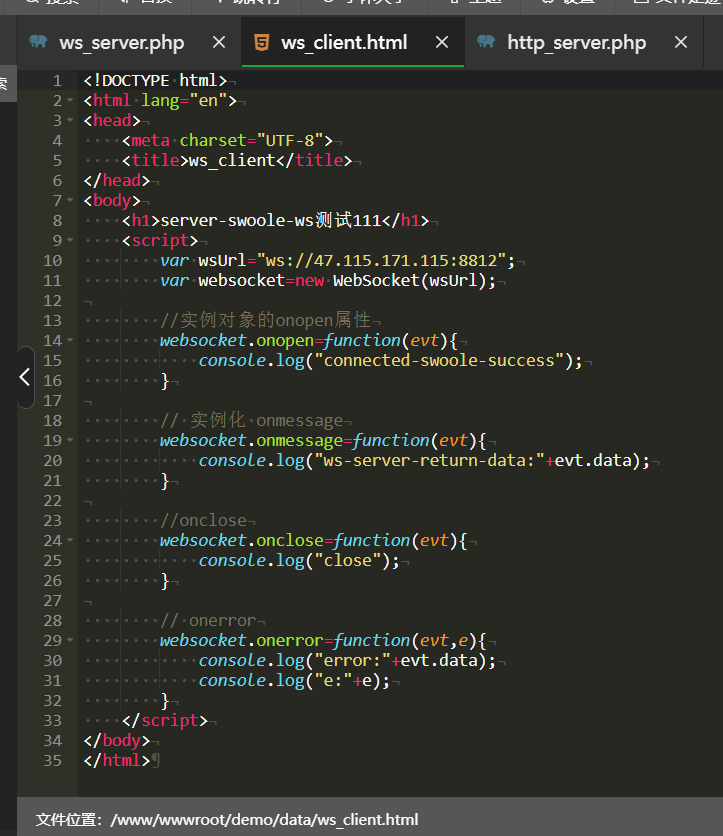This screenshot has height=836, width=723.
Task: Click the closing </script> tag
Action: pos(165,720)
